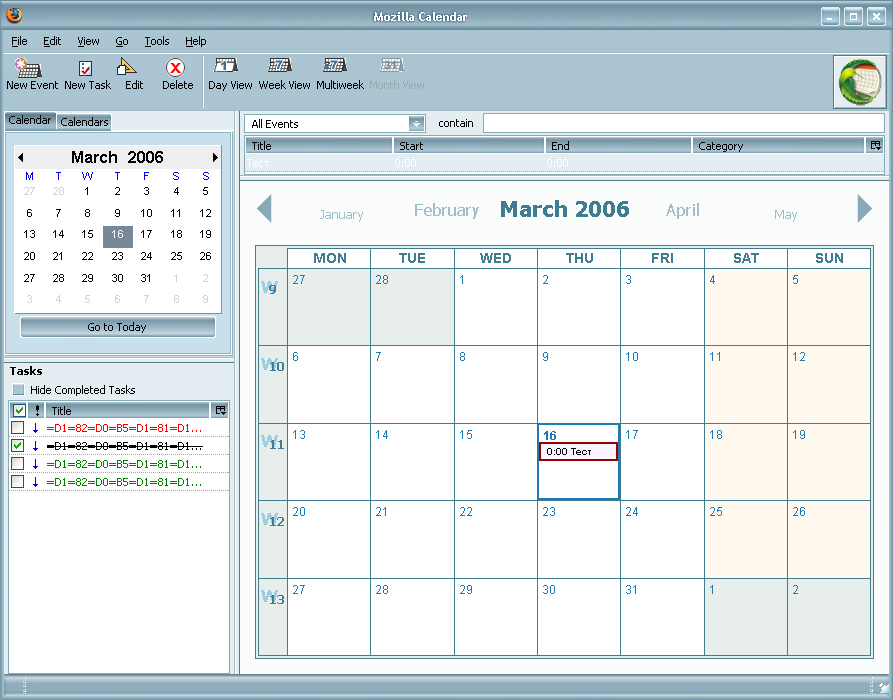This screenshot has height=700, width=893.
Task: Click the SAT column header in the month grid
Action: point(745,258)
